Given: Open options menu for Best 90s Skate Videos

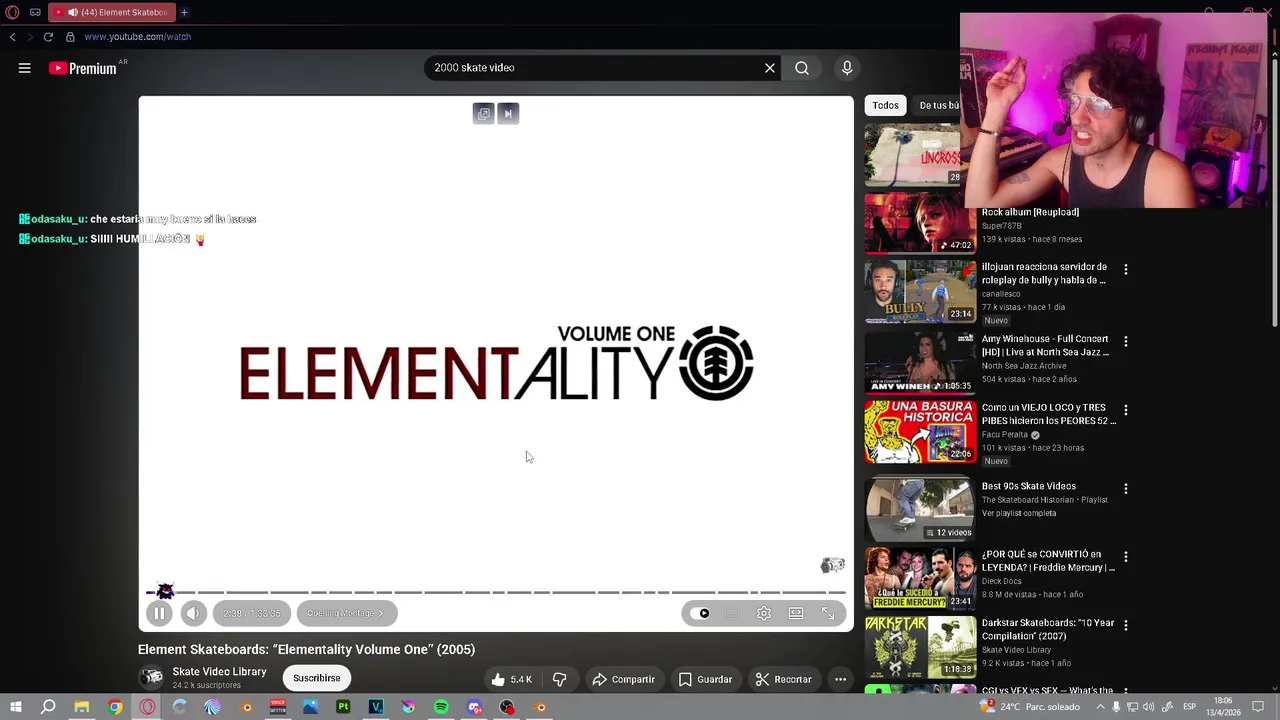Looking at the screenshot, I should click(1126, 489).
